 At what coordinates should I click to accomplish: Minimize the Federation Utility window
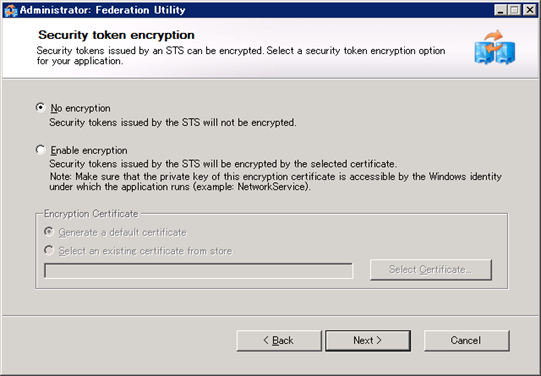[500, 10]
